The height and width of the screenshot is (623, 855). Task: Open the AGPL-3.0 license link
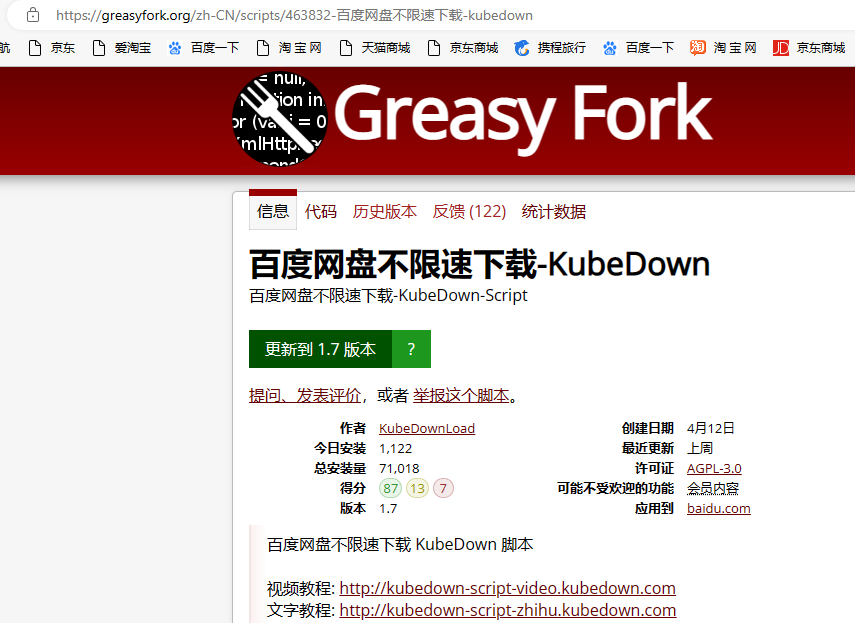point(714,468)
